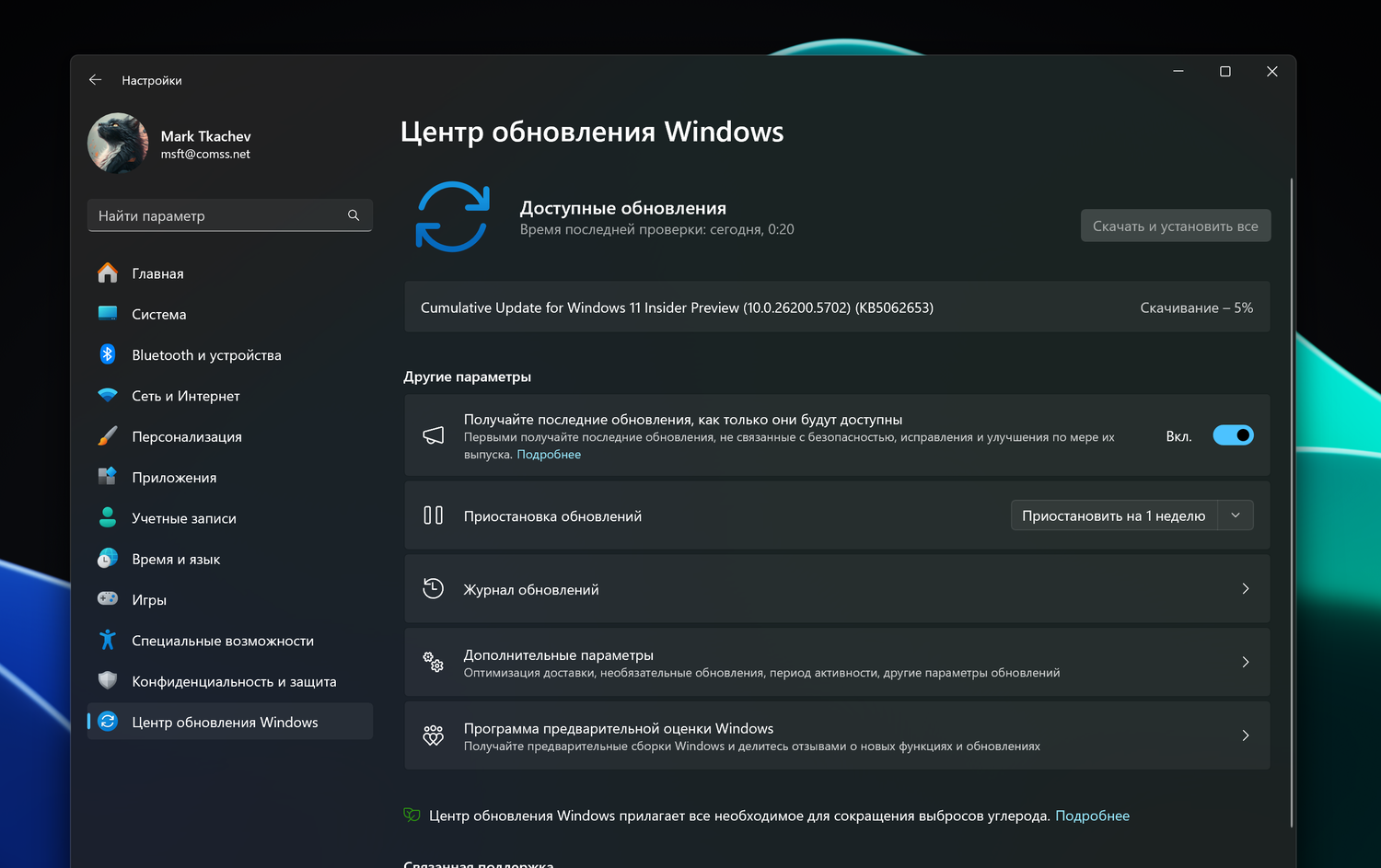Open the Игры section

click(230, 599)
